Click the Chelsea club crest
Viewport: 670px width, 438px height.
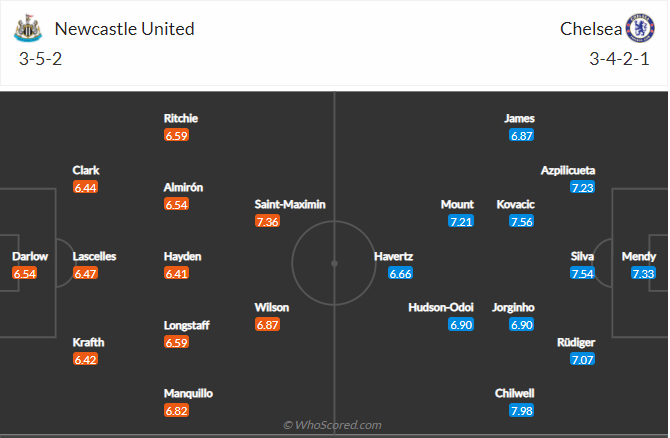click(639, 28)
